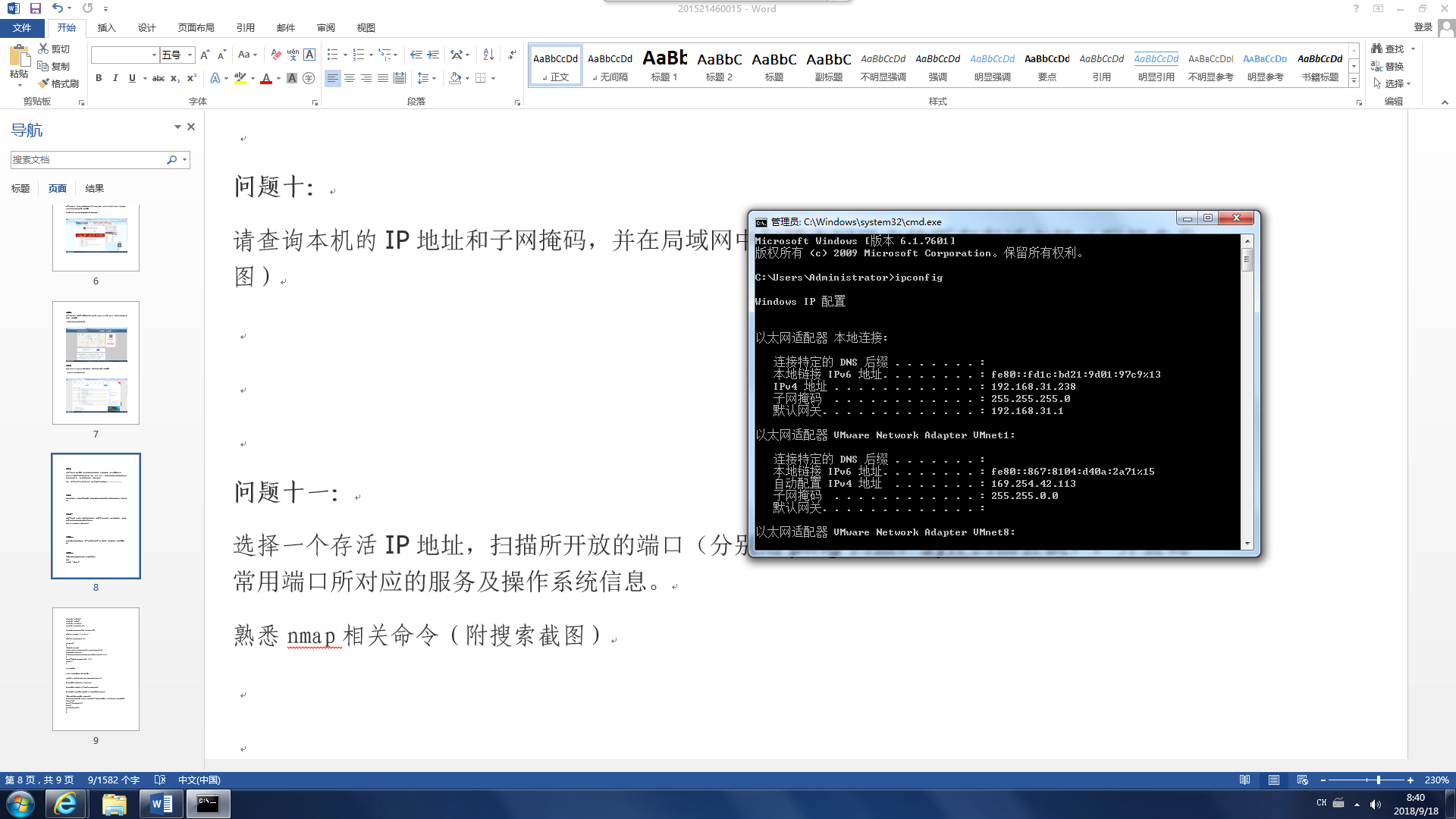
Task: Click the Strikethrough abc icon
Action: point(158,78)
